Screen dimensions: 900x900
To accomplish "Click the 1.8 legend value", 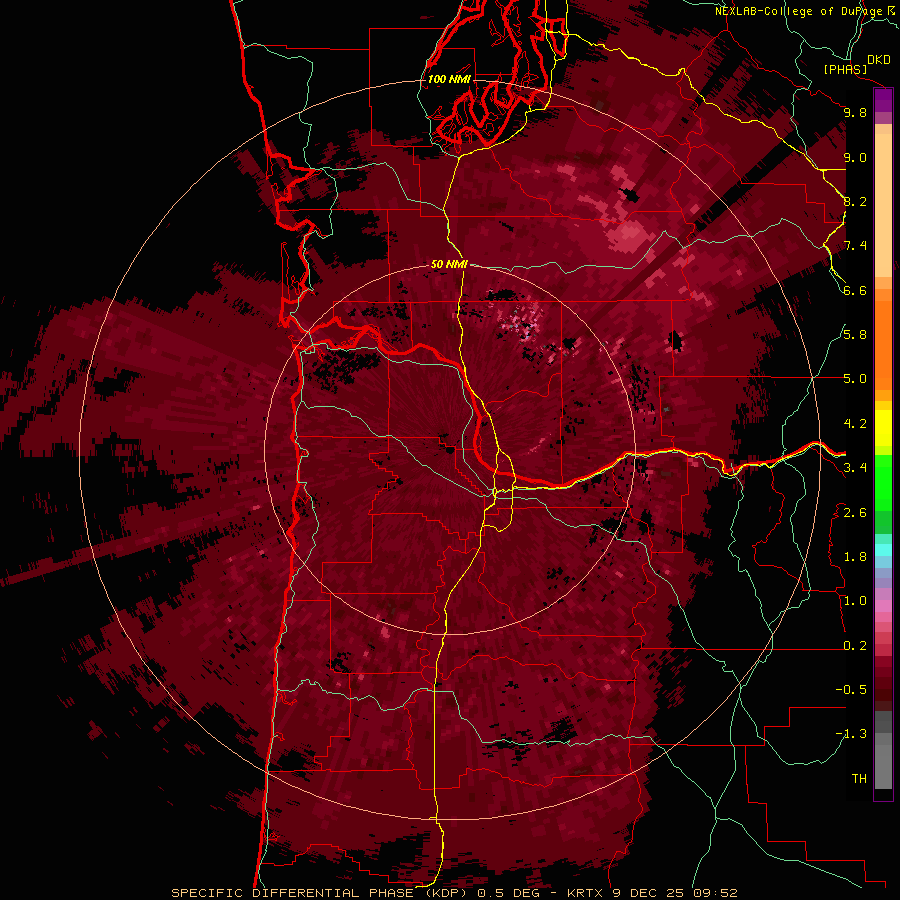I will (x=855, y=557).
